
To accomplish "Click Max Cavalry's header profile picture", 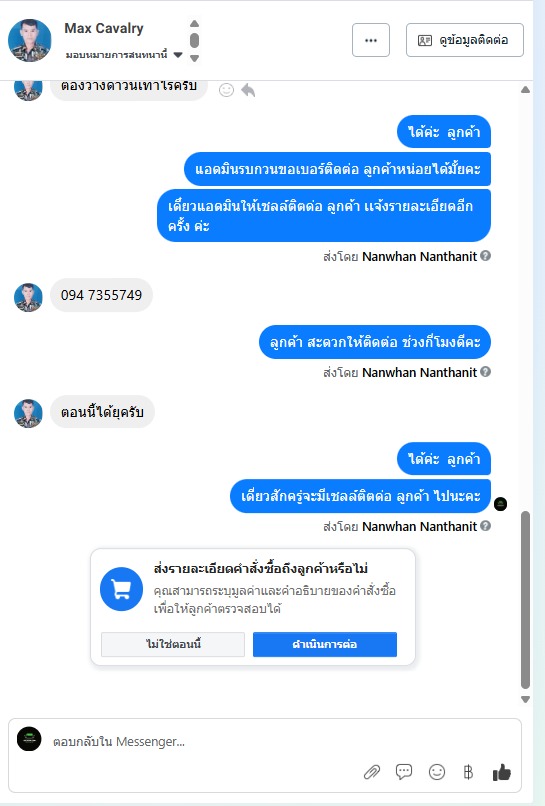I will coord(30,40).
